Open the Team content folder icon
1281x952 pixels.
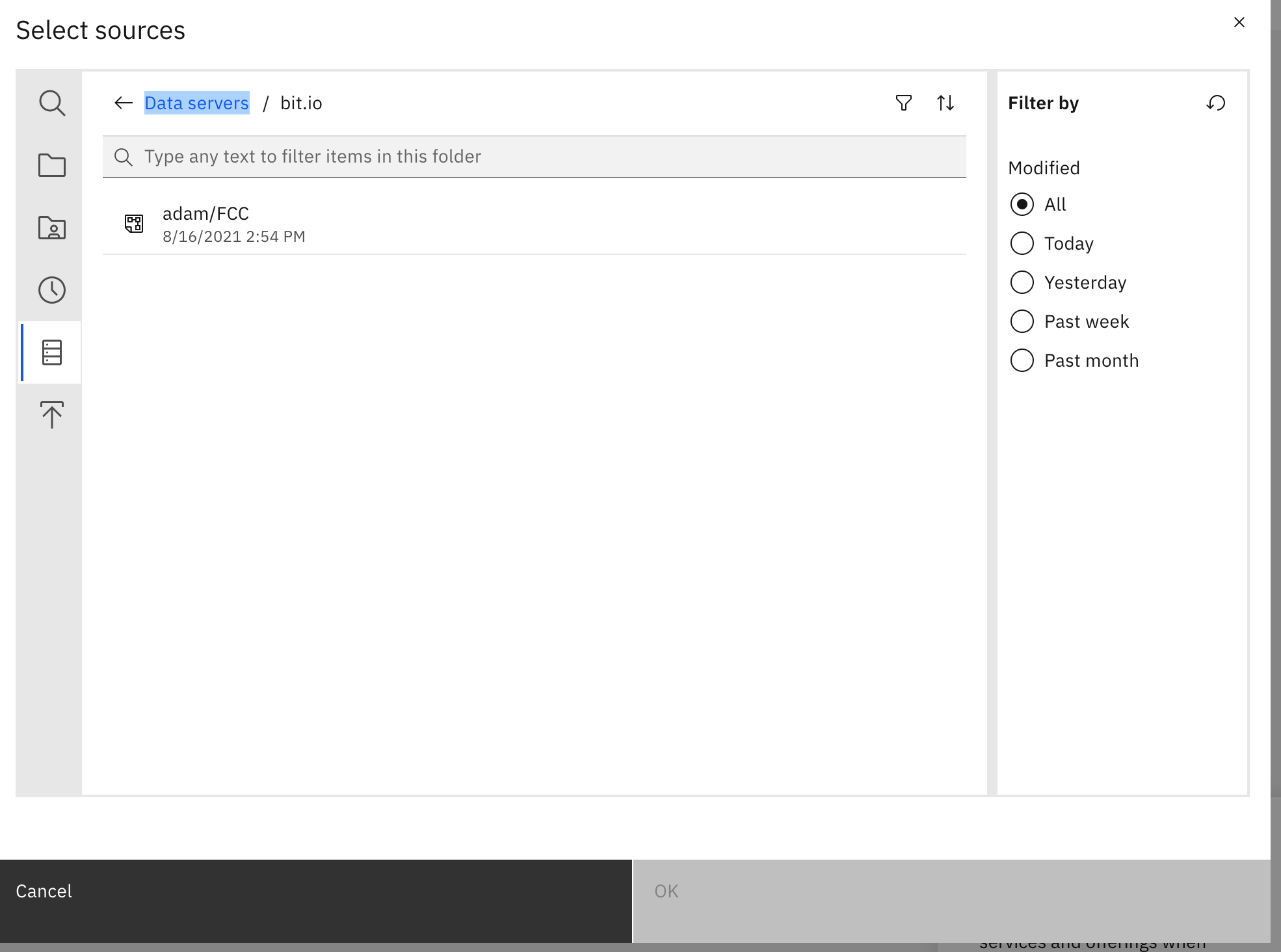51,165
